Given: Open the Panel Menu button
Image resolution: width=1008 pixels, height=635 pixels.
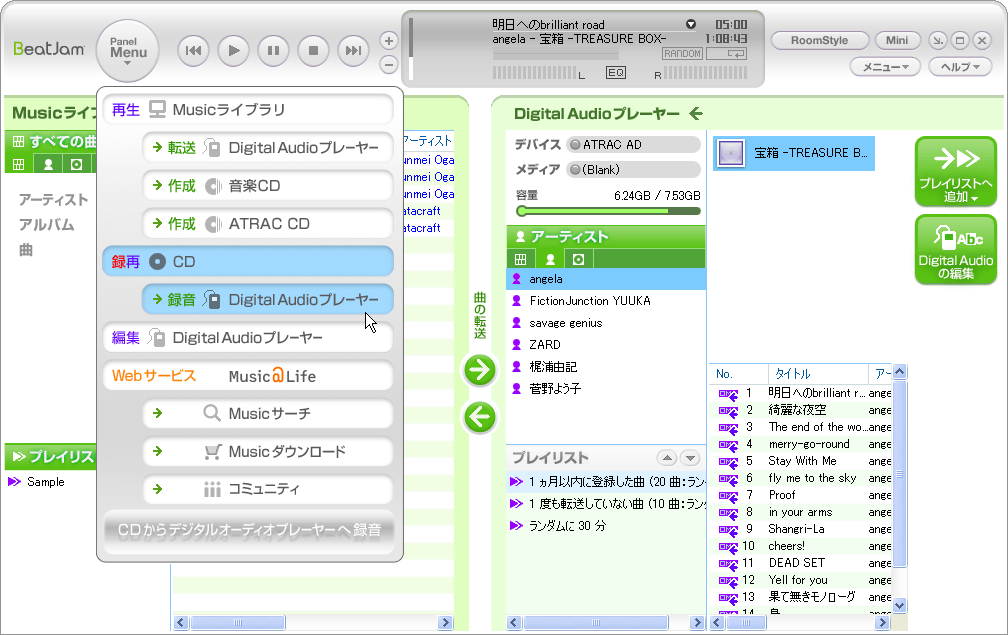Looking at the screenshot, I should click(128, 51).
